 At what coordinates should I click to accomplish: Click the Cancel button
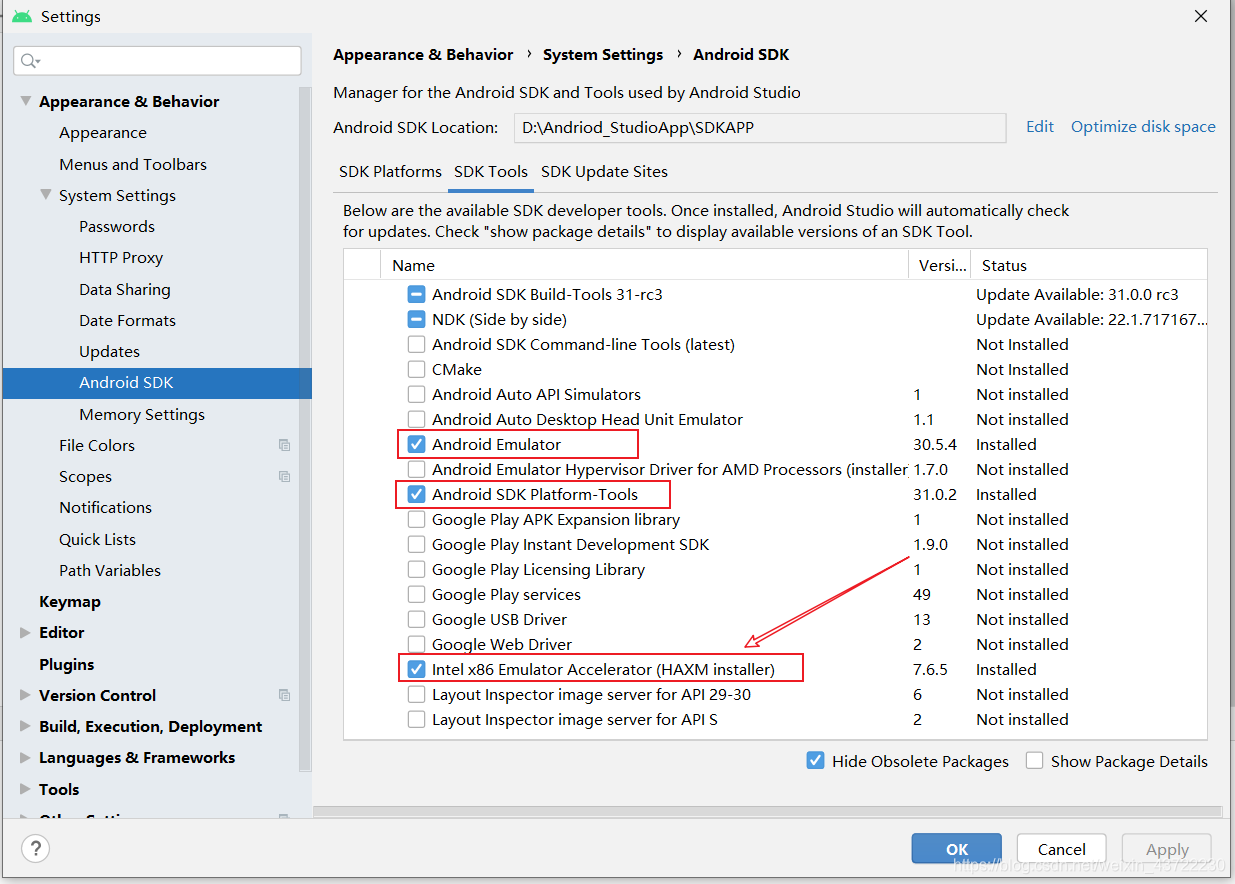tap(1061, 849)
